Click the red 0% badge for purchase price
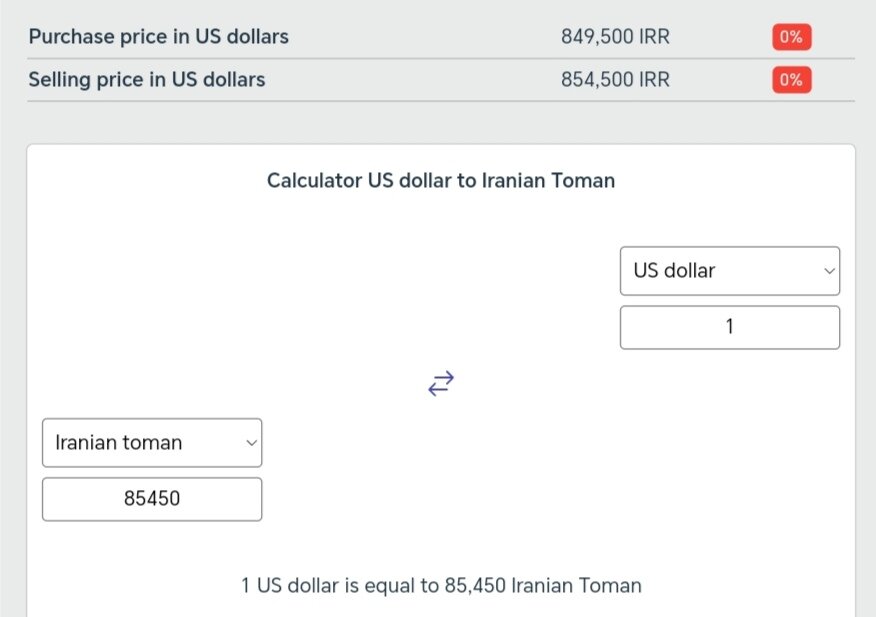 pos(790,37)
